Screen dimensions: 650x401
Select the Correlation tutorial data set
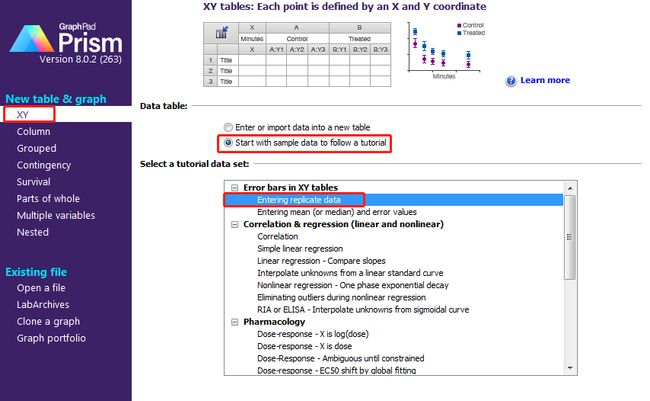coord(277,236)
